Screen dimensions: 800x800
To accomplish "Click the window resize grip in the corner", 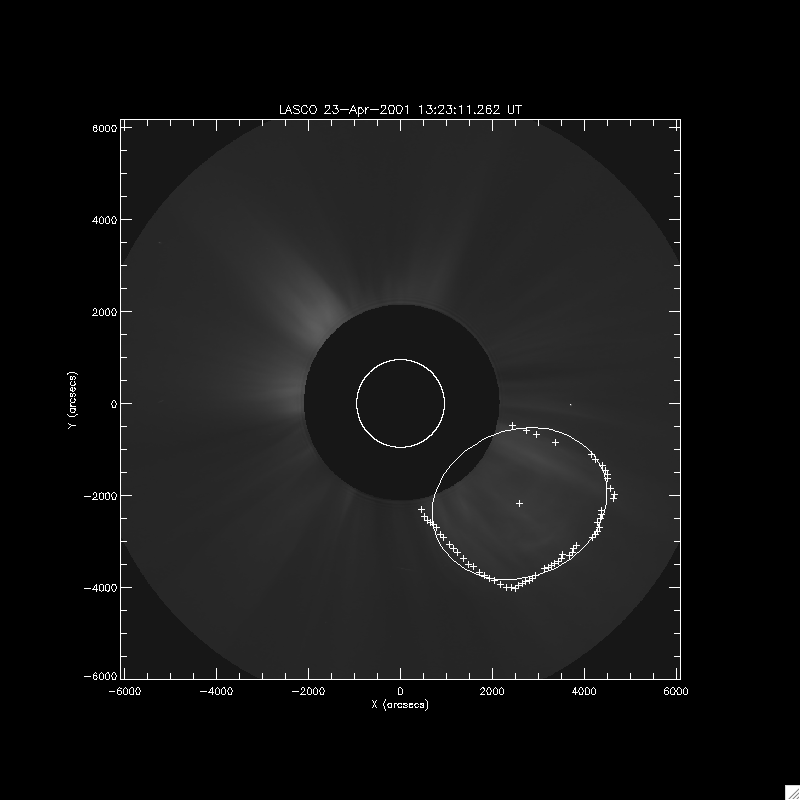I will click(791, 791).
